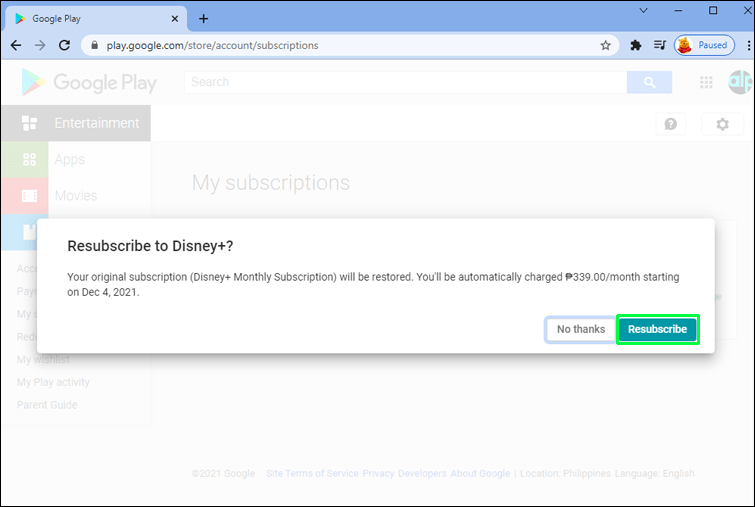Focus the Google Play search field

(405, 82)
